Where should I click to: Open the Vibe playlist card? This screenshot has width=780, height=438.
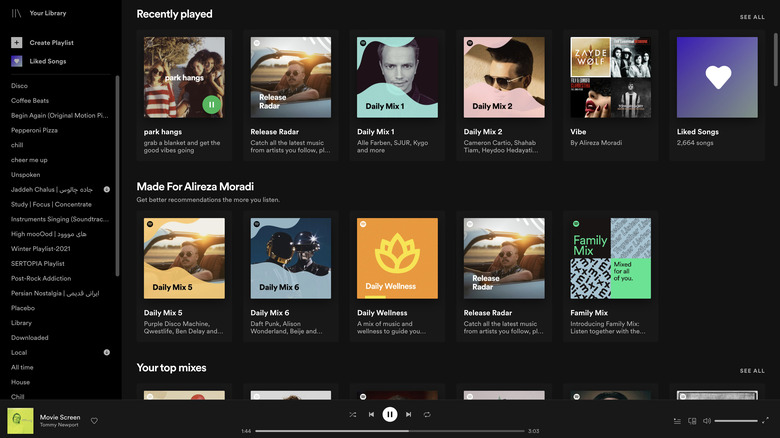point(611,95)
